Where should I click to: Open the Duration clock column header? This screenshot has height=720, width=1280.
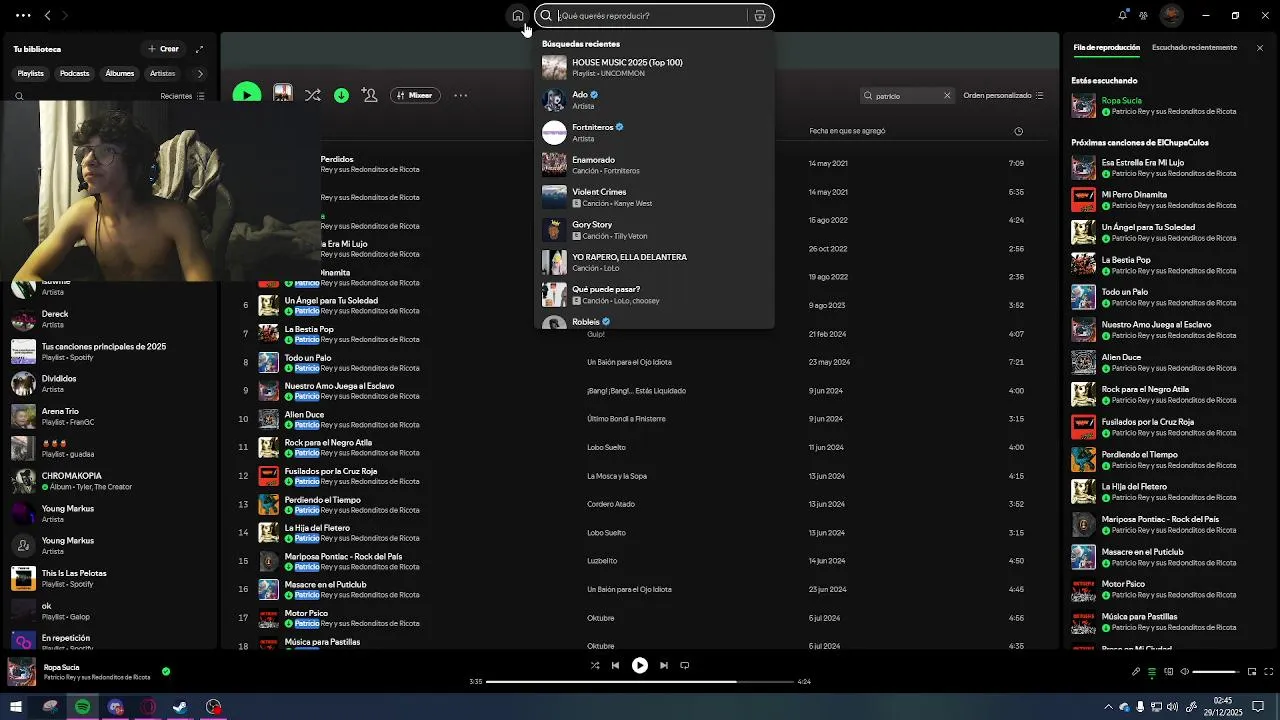coord(1018,131)
